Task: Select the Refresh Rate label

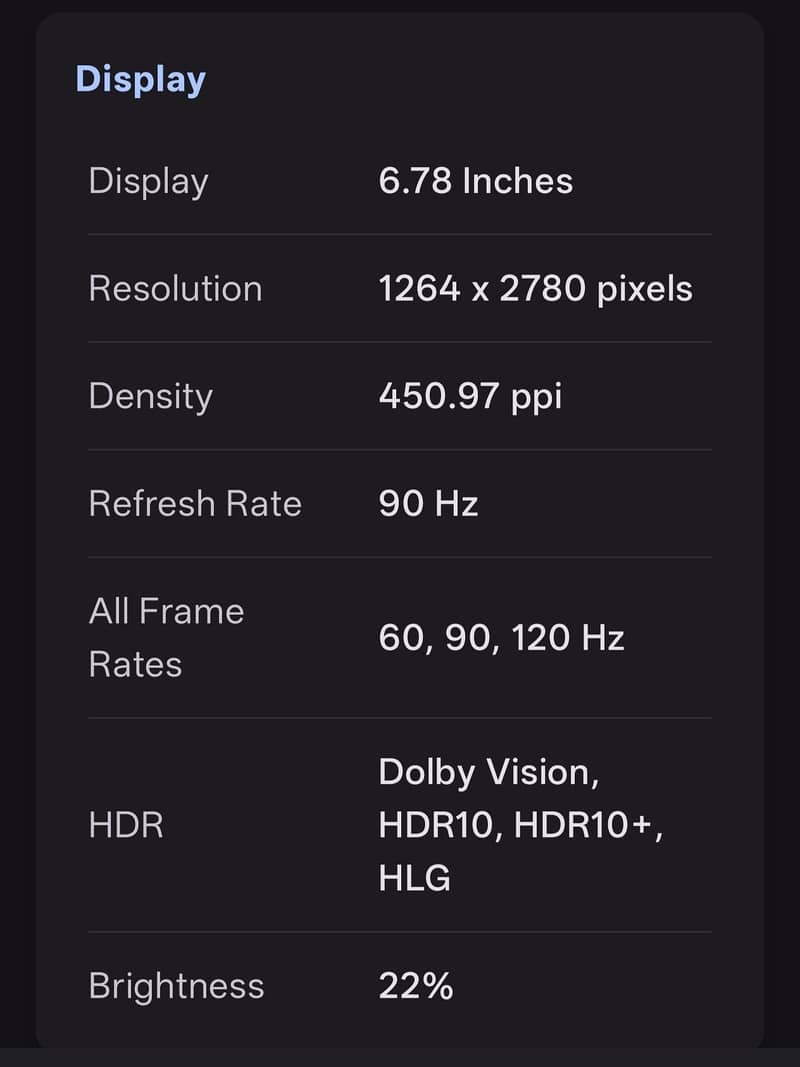Action: 195,504
